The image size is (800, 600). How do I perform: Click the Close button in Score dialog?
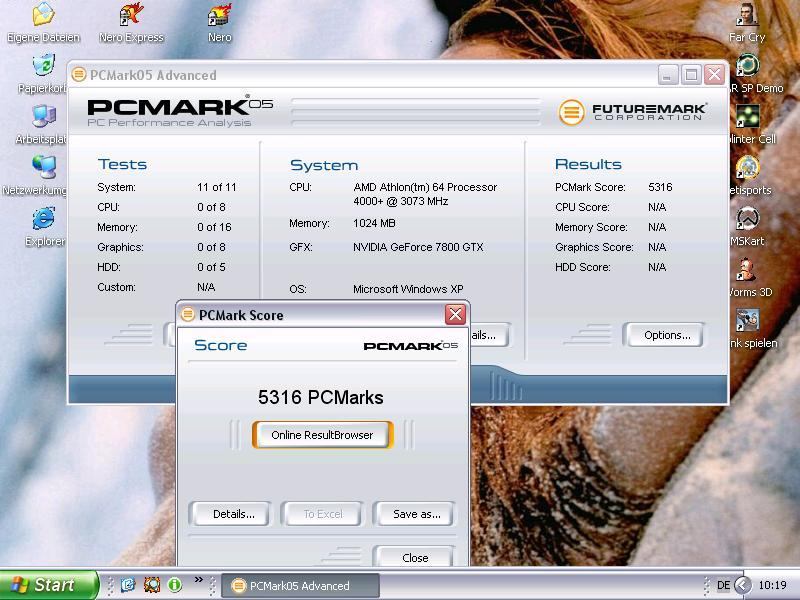[x=415, y=557]
